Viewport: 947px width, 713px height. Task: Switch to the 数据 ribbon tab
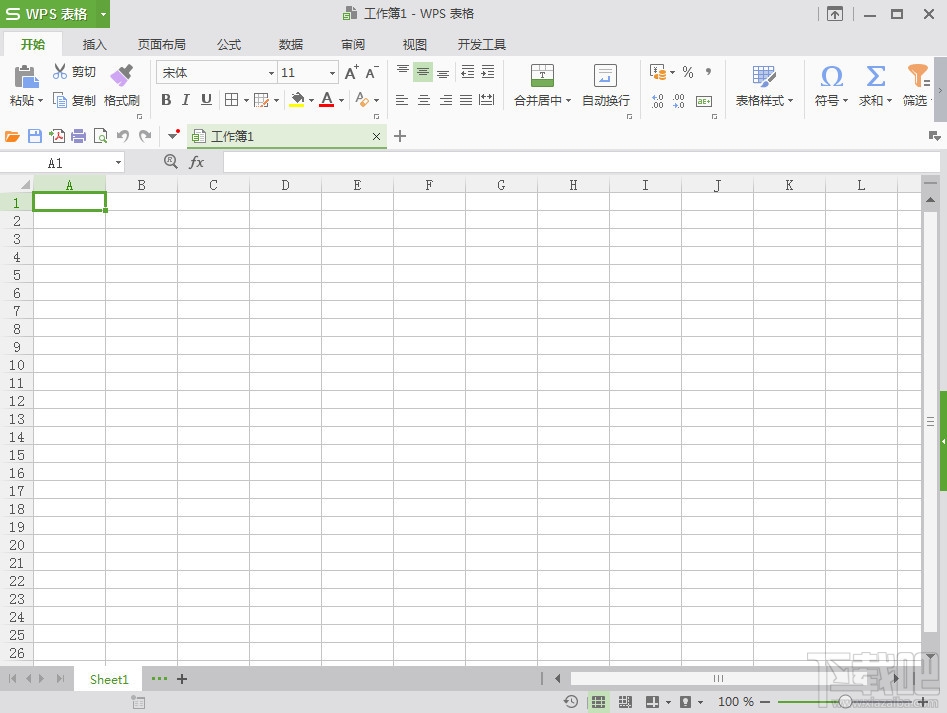[290, 44]
